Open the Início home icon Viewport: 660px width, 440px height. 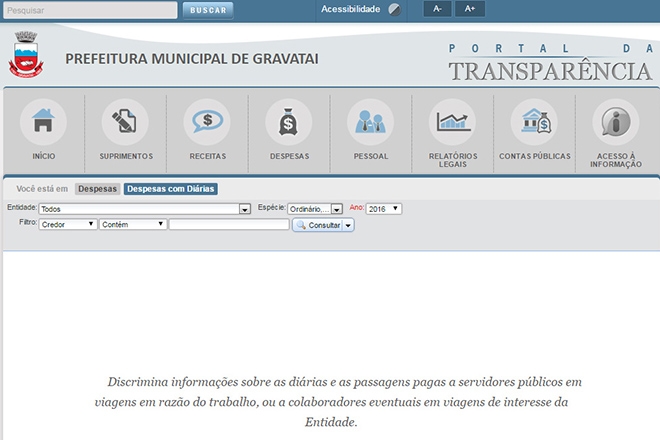(43, 124)
